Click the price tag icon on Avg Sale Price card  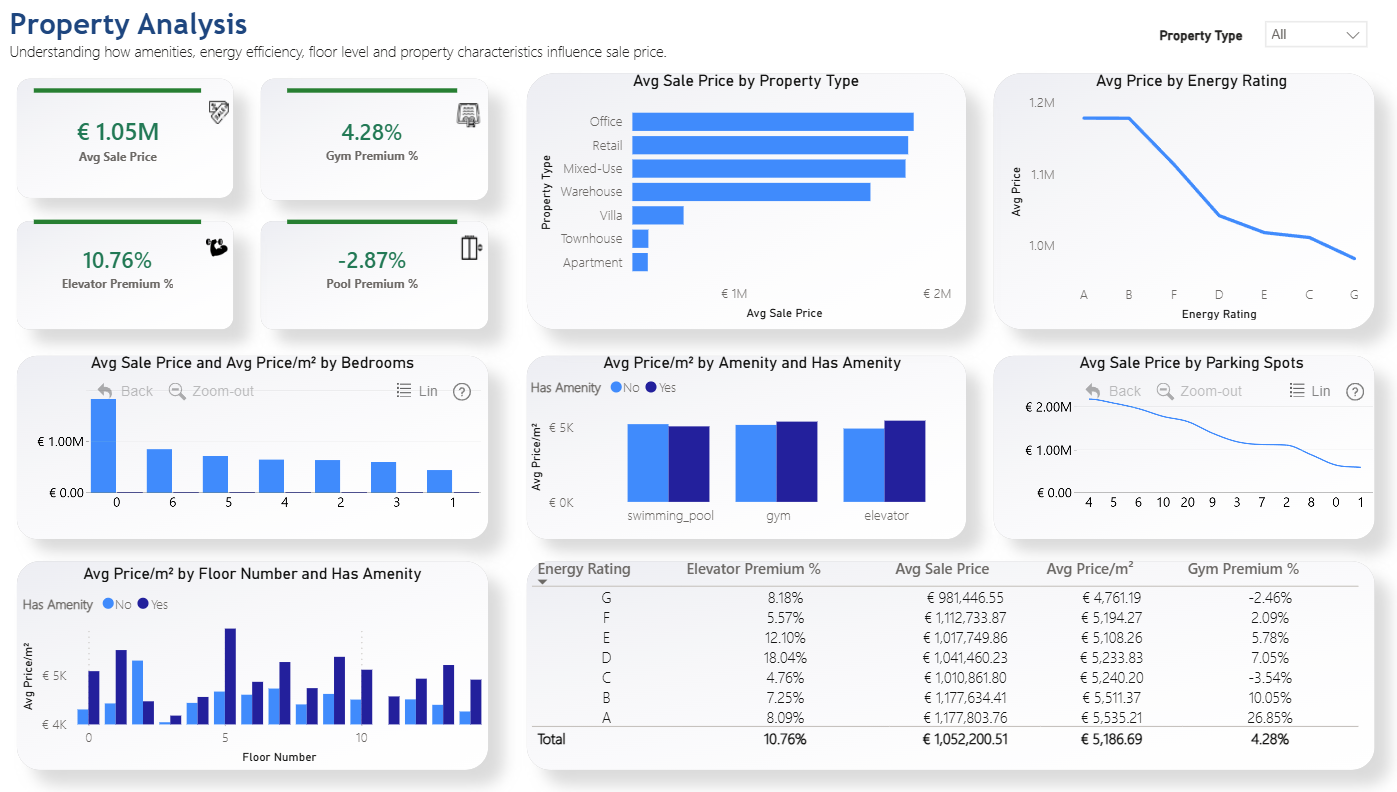(219, 112)
